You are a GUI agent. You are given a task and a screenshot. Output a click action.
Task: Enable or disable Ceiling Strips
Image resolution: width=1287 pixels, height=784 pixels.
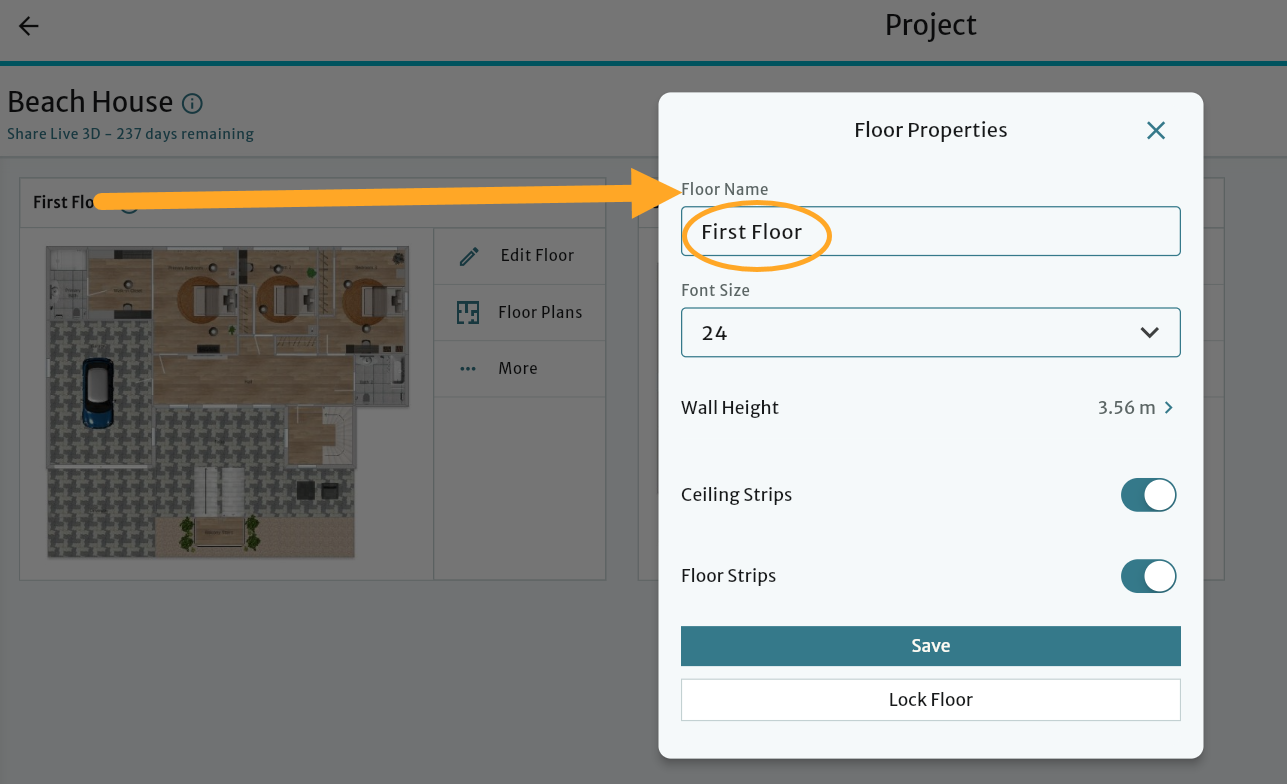[x=1148, y=495]
